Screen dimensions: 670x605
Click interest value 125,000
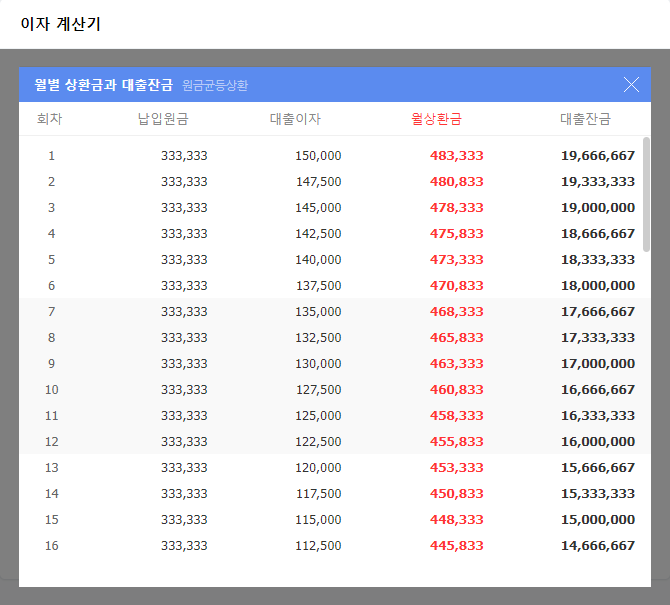tap(318, 416)
